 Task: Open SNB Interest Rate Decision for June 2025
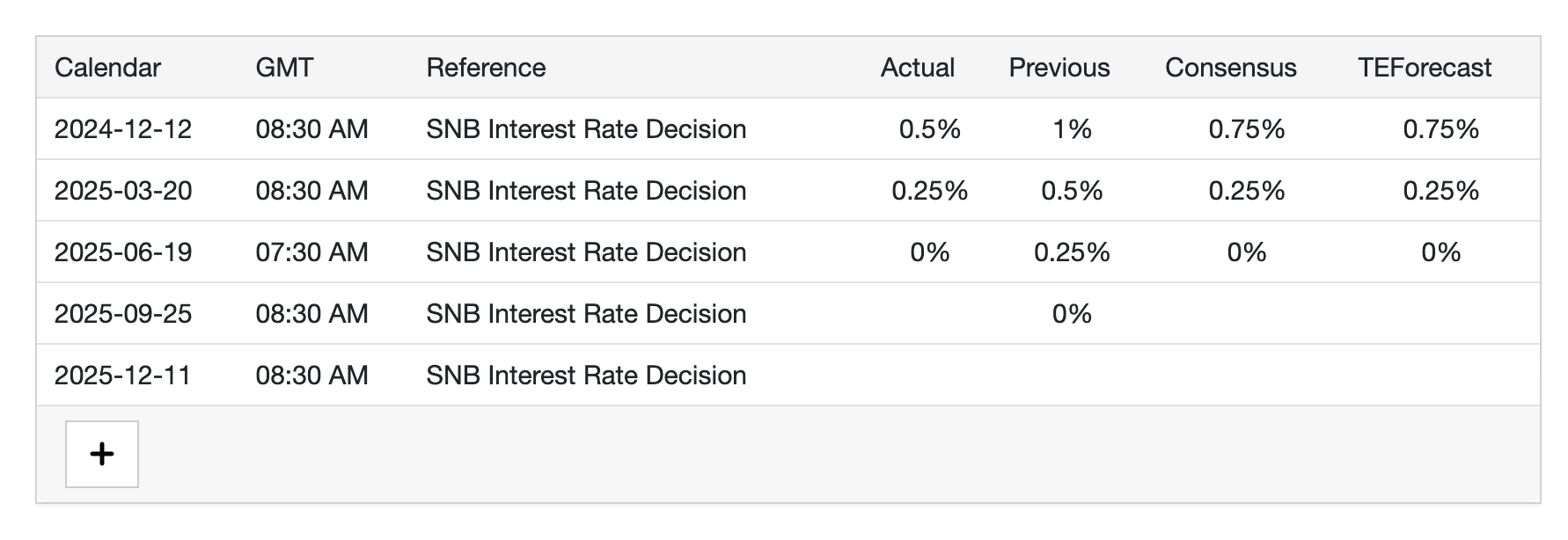point(586,252)
